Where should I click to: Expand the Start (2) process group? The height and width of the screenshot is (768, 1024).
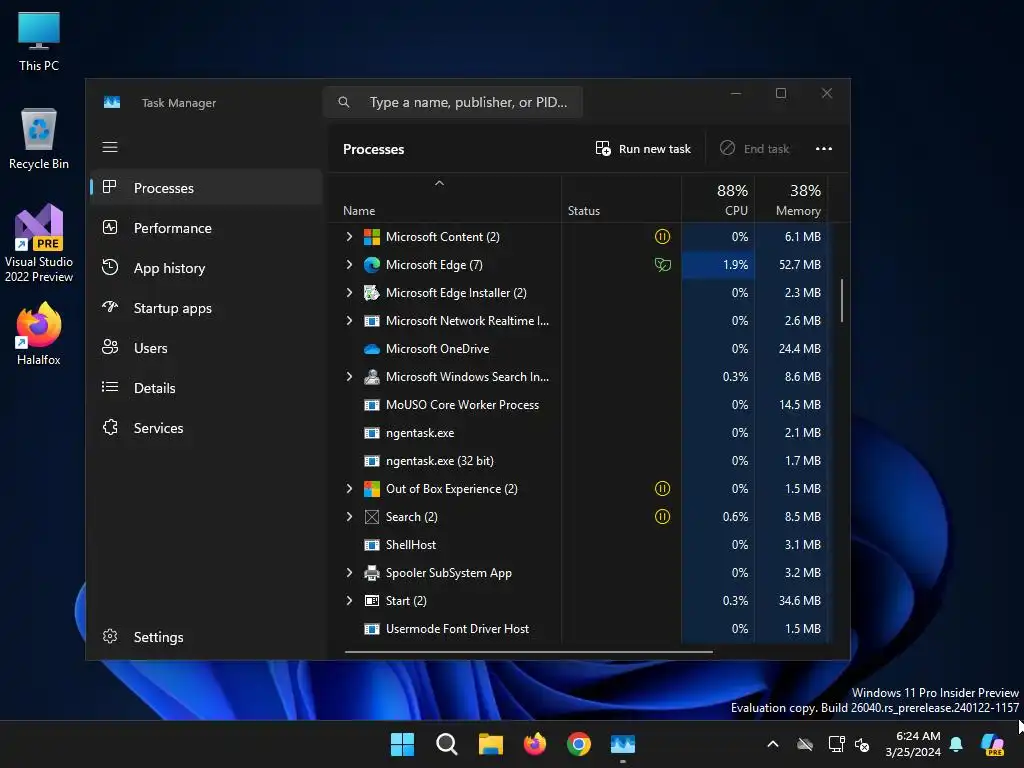point(349,601)
